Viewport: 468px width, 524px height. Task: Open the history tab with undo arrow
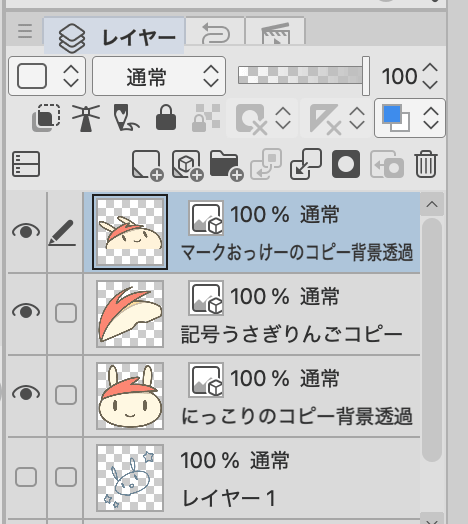[x=215, y=31]
